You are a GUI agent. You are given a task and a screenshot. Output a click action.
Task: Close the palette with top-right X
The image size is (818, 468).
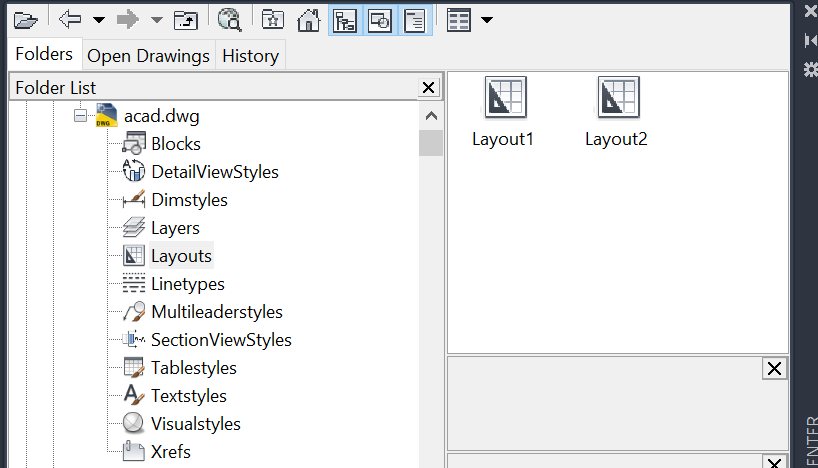(810, 10)
